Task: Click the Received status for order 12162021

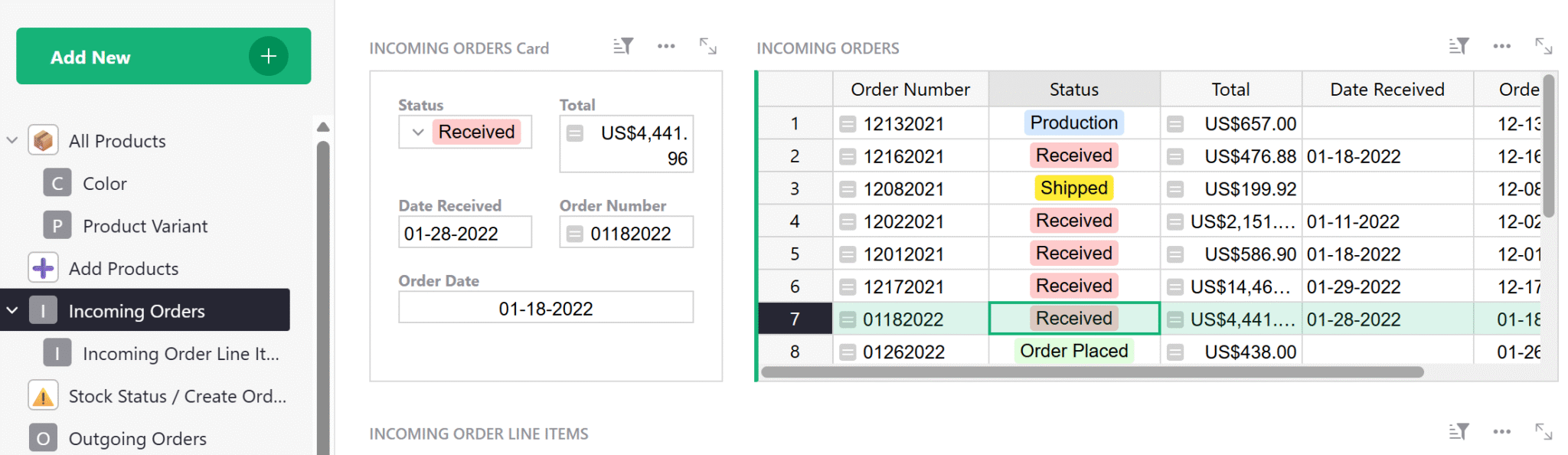Action: pos(1073,155)
